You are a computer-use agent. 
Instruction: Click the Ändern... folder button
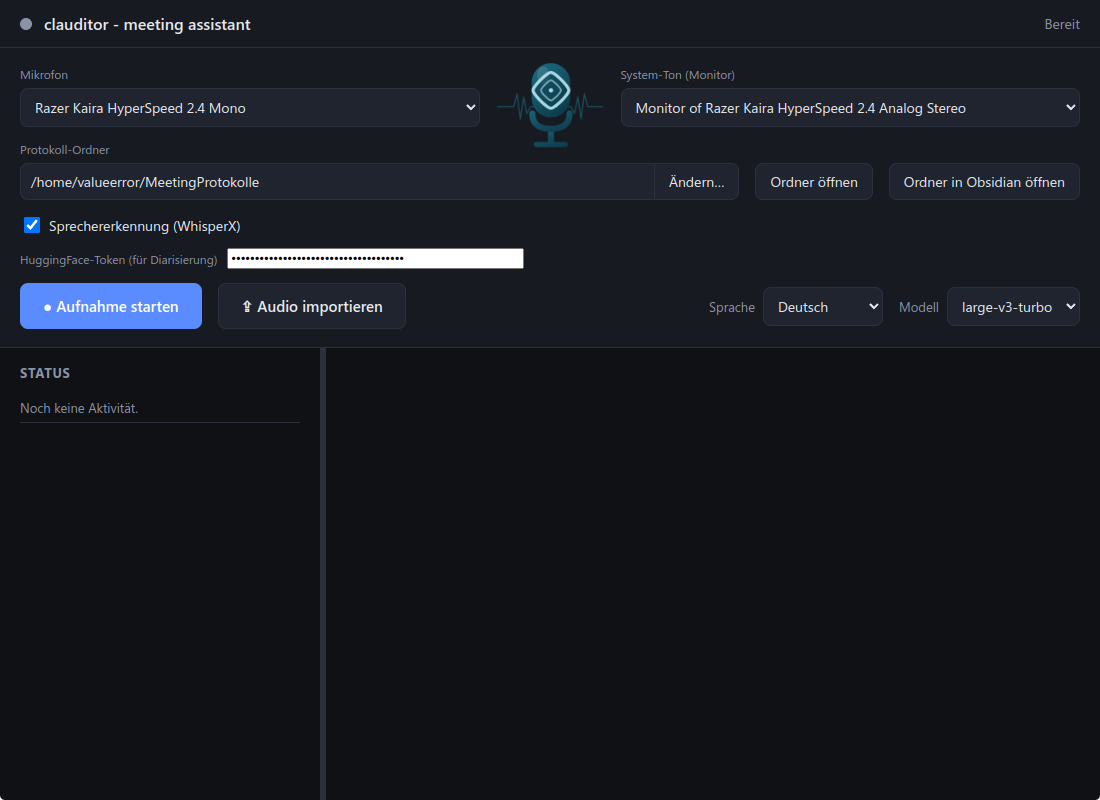(696, 182)
